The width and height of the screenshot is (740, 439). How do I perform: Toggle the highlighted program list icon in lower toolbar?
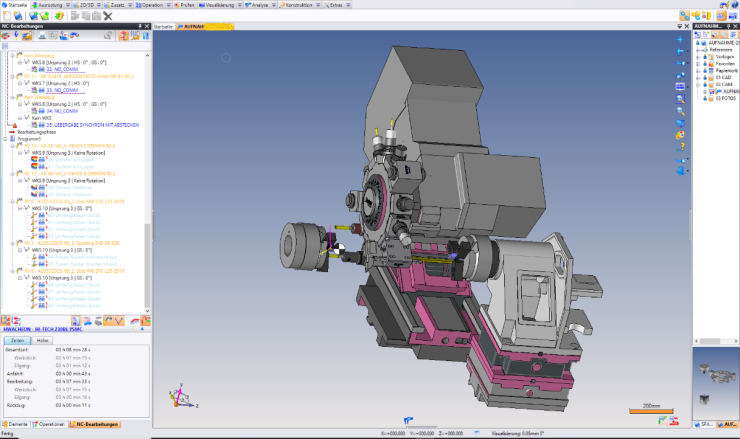pos(76,321)
